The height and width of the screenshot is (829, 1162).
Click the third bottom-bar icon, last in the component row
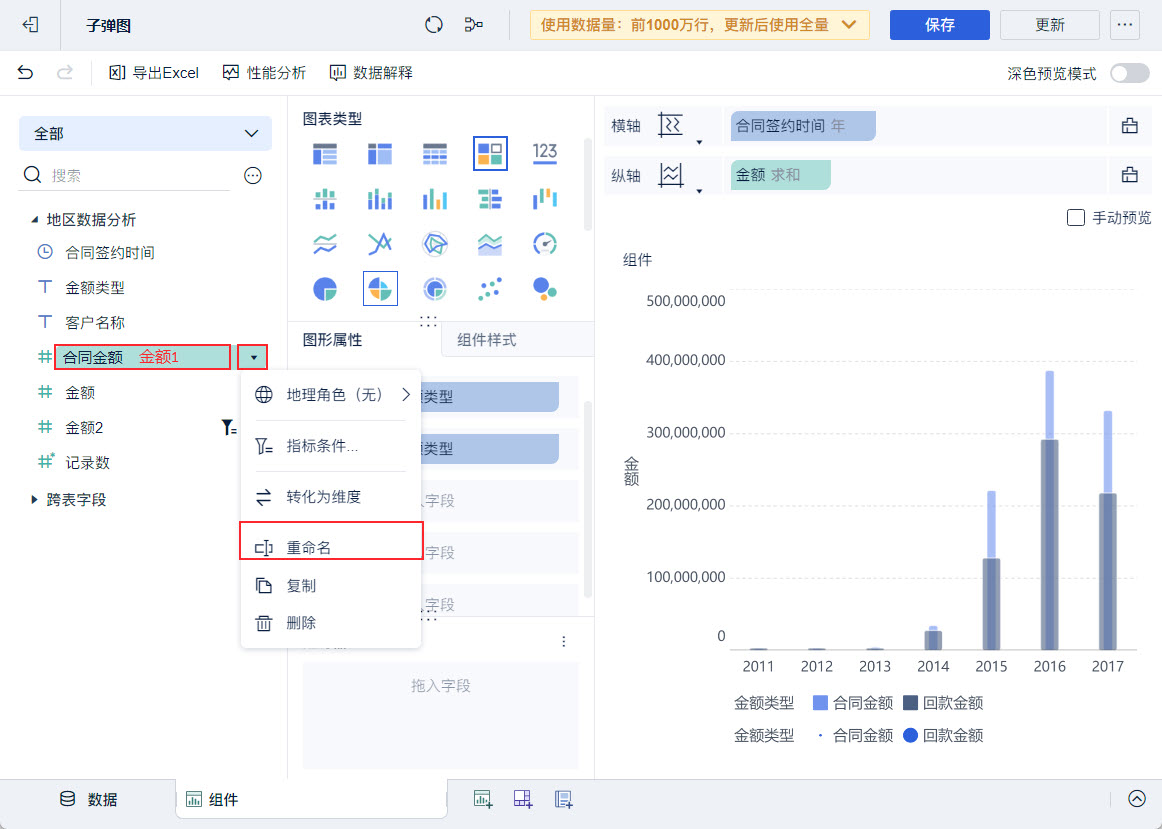point(563,799)
